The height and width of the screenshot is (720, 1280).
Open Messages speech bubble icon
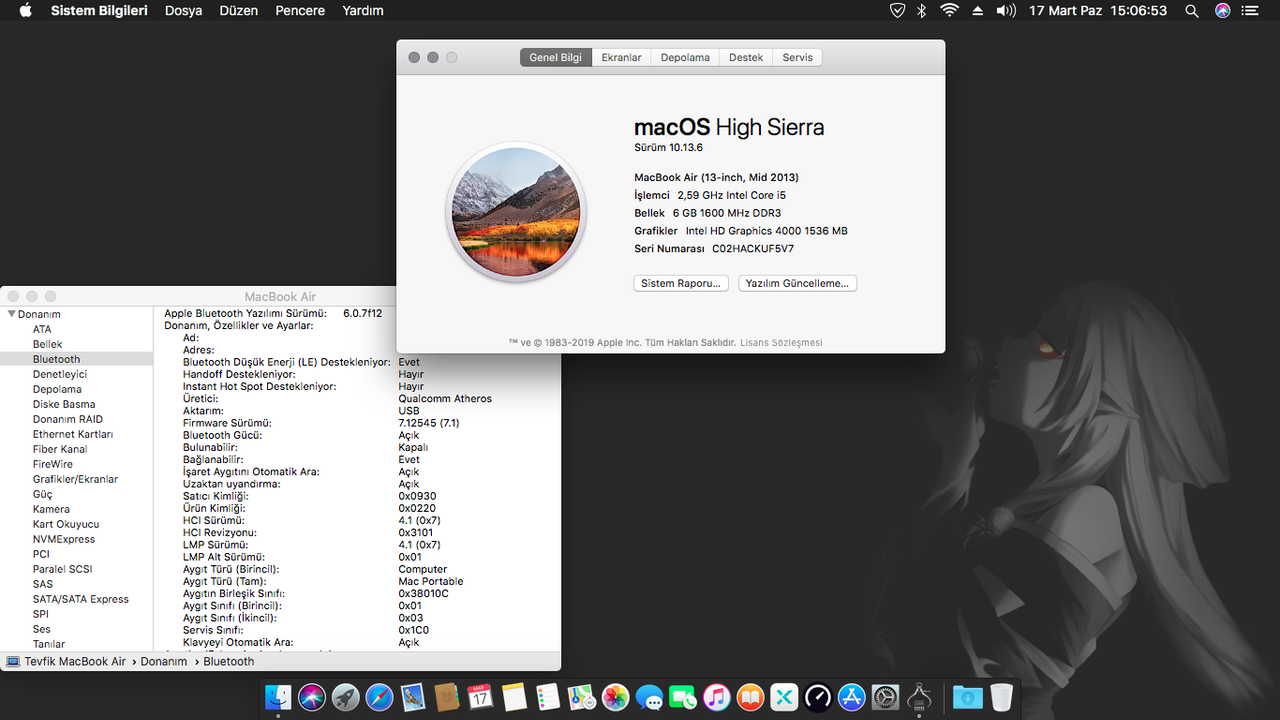coord(649,697)
